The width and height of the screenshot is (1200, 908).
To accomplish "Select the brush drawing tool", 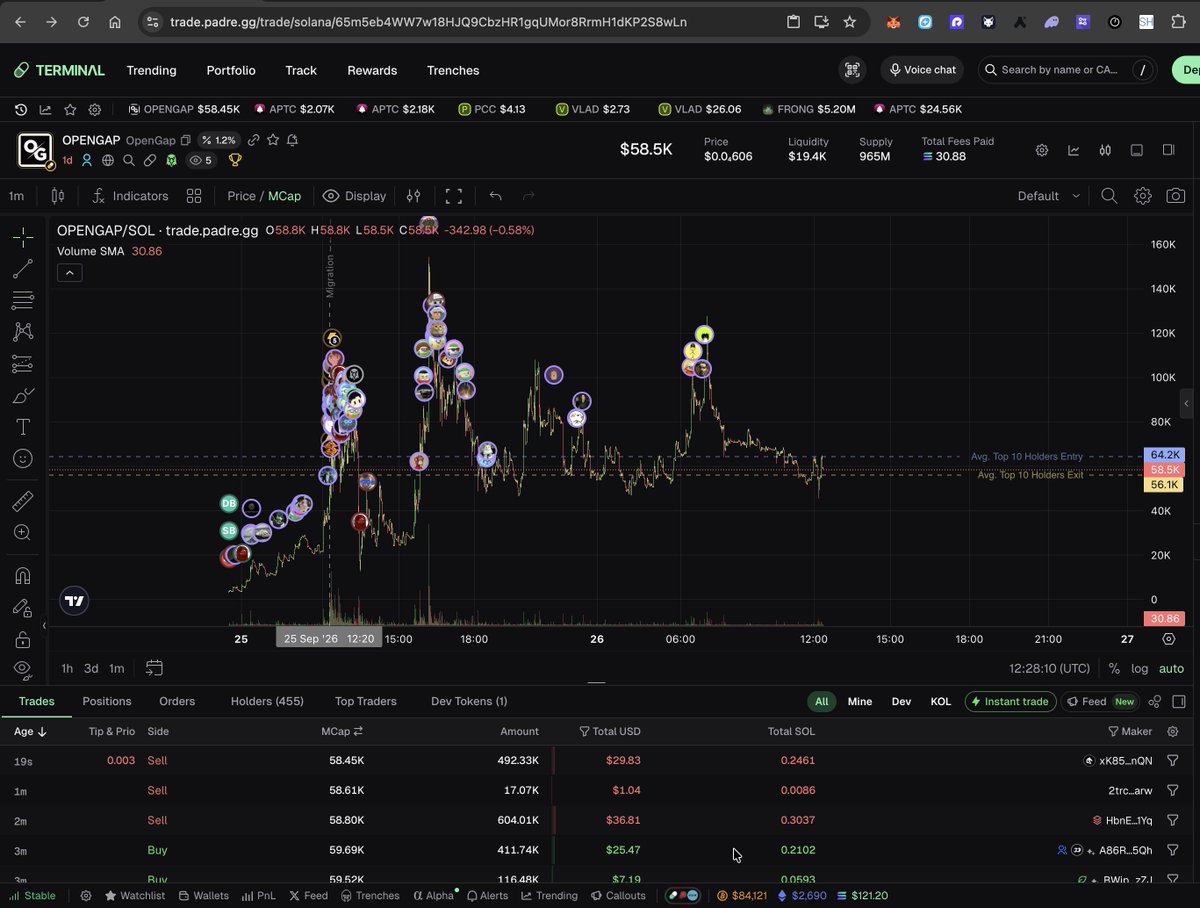I will (x=23, y=396).
